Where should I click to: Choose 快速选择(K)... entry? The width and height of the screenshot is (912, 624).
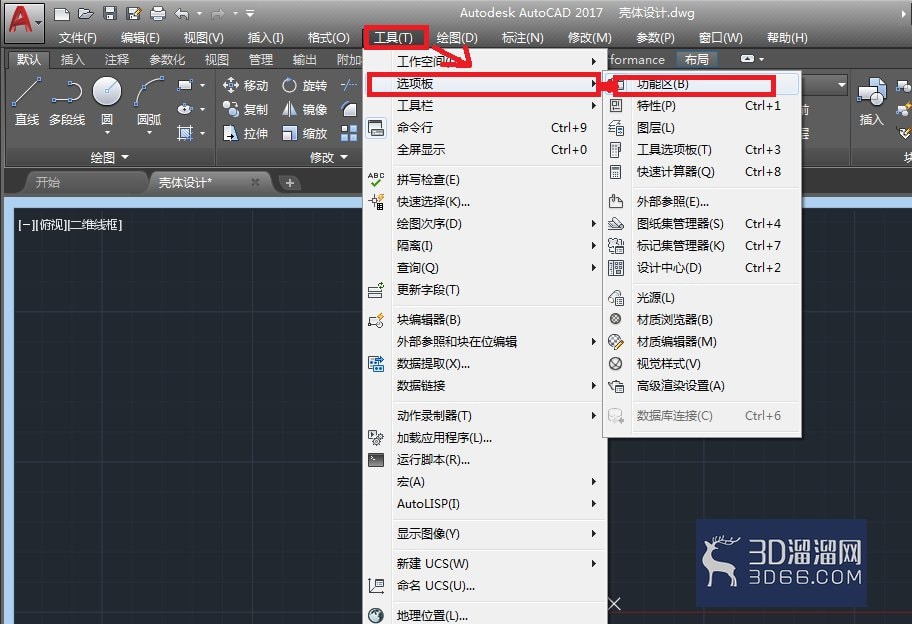pos(484,202)
